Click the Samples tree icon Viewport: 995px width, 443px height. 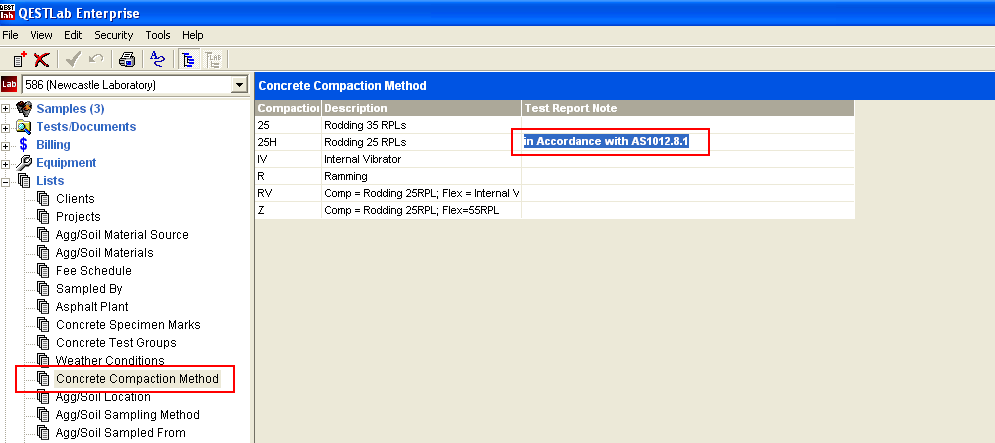pos(24,109)
